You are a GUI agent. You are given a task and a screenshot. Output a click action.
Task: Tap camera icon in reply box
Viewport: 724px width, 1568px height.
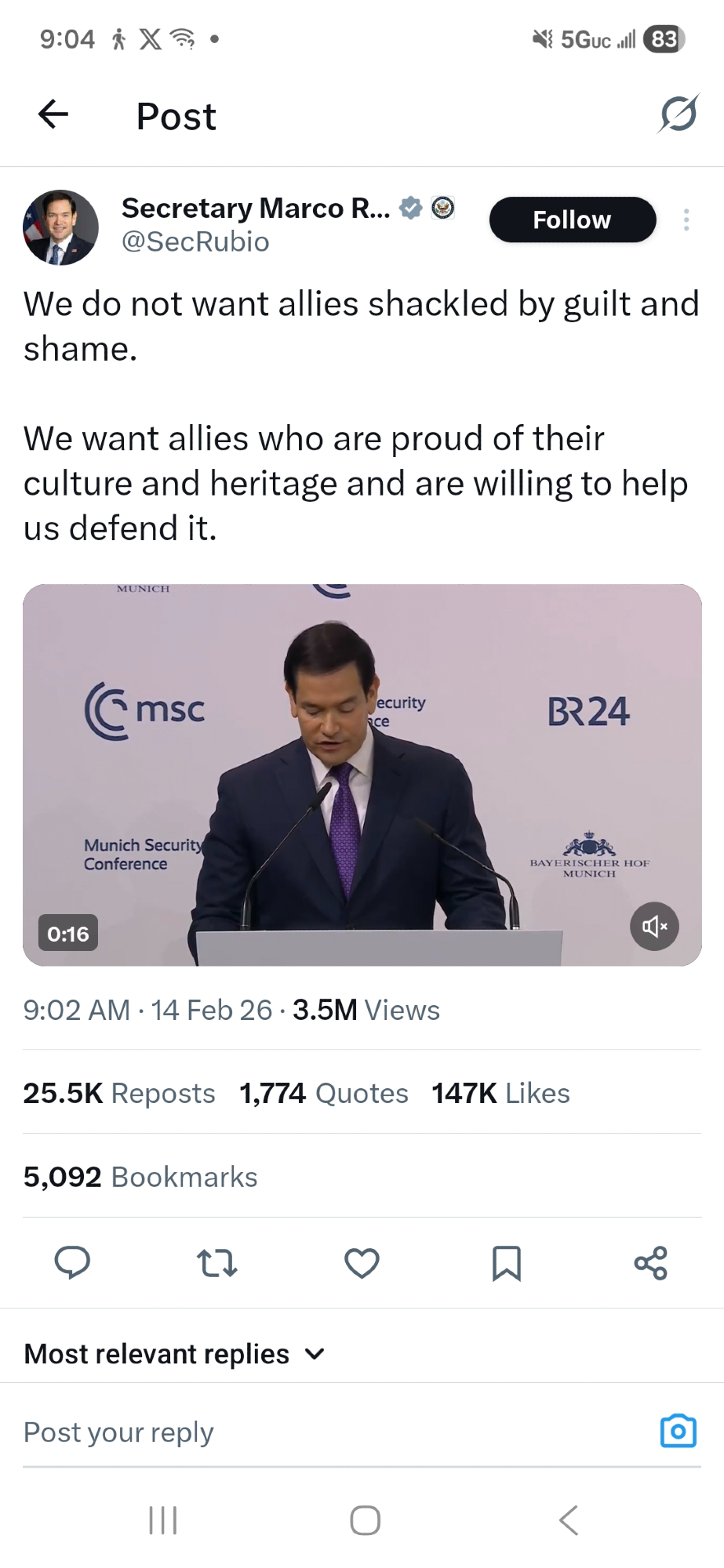click(x=678, y=1431)
